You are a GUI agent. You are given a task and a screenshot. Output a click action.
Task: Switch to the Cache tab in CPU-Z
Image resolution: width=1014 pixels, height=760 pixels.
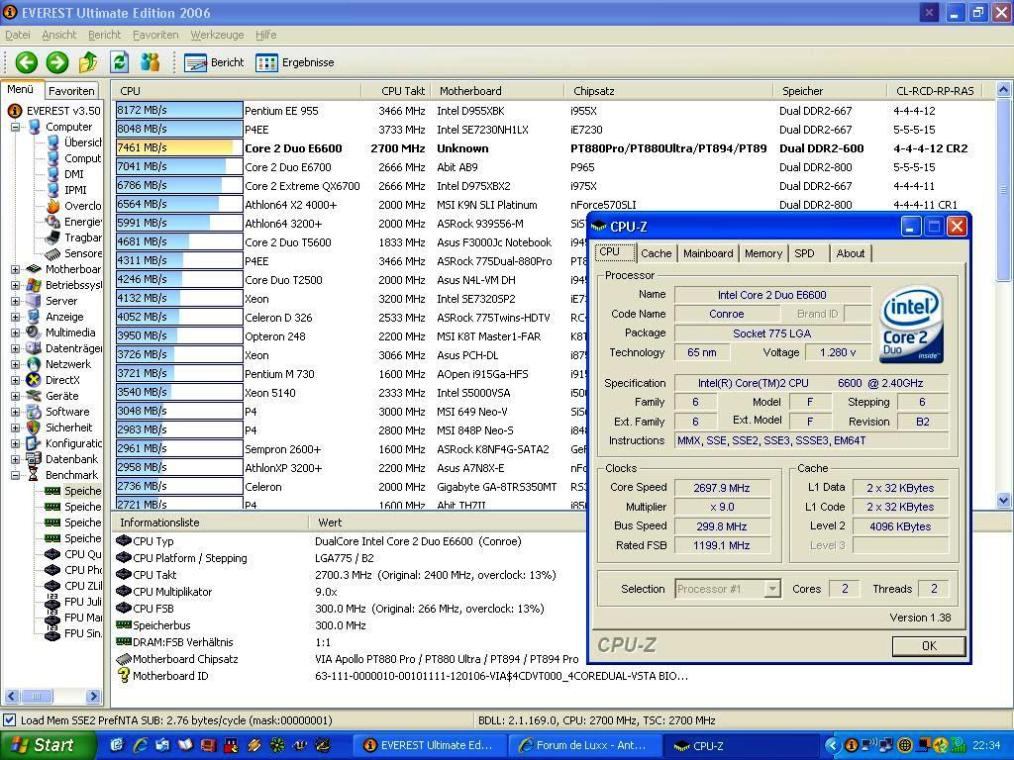[656, 254]
